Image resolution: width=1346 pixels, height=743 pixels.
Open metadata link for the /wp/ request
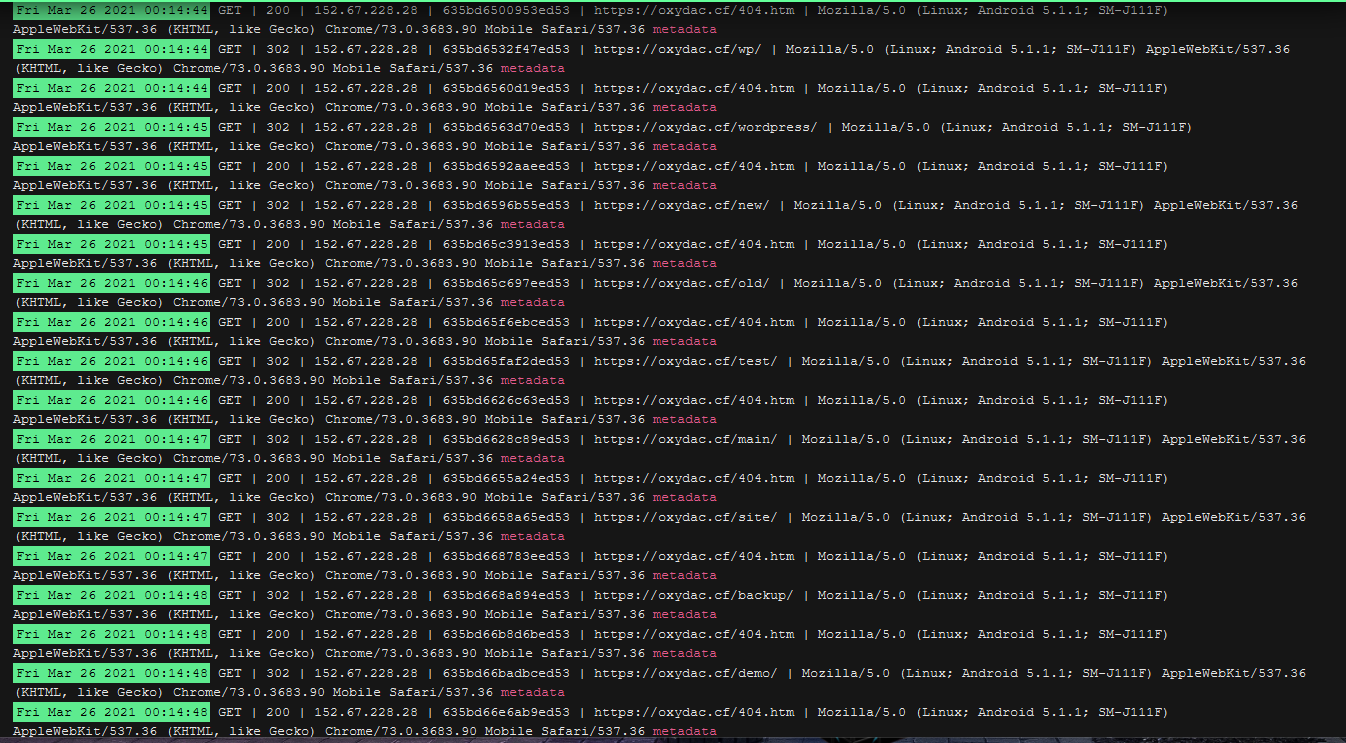tap(532, 69)
